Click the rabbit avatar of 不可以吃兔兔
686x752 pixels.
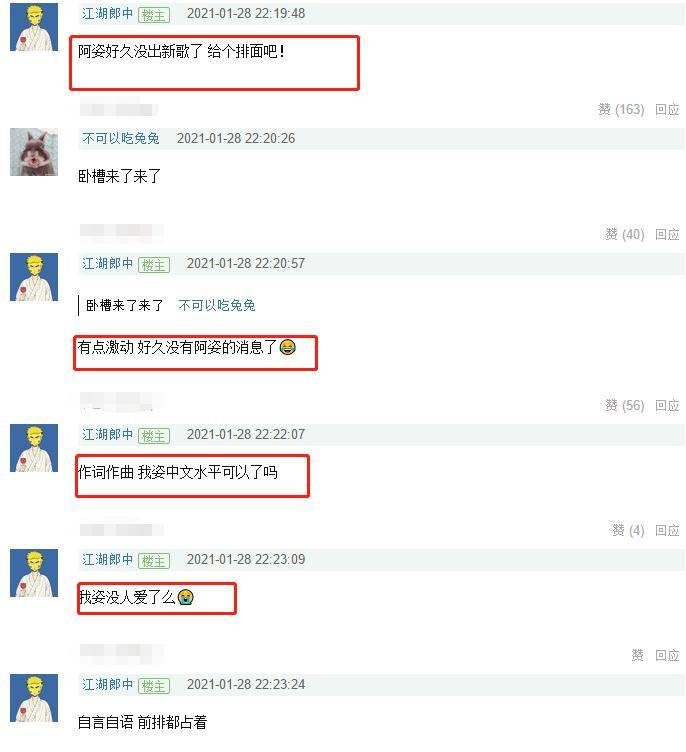coord(34,152)
